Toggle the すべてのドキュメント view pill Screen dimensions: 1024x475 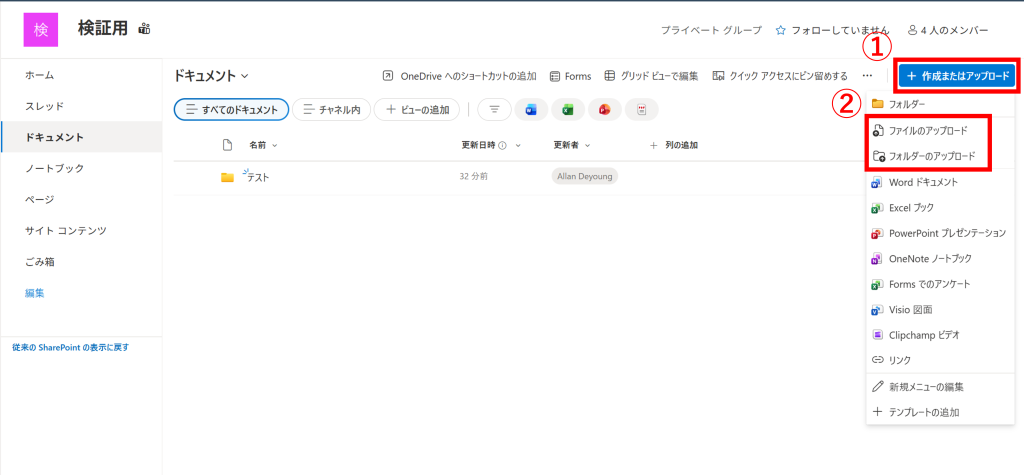click(x=232, y=110)
